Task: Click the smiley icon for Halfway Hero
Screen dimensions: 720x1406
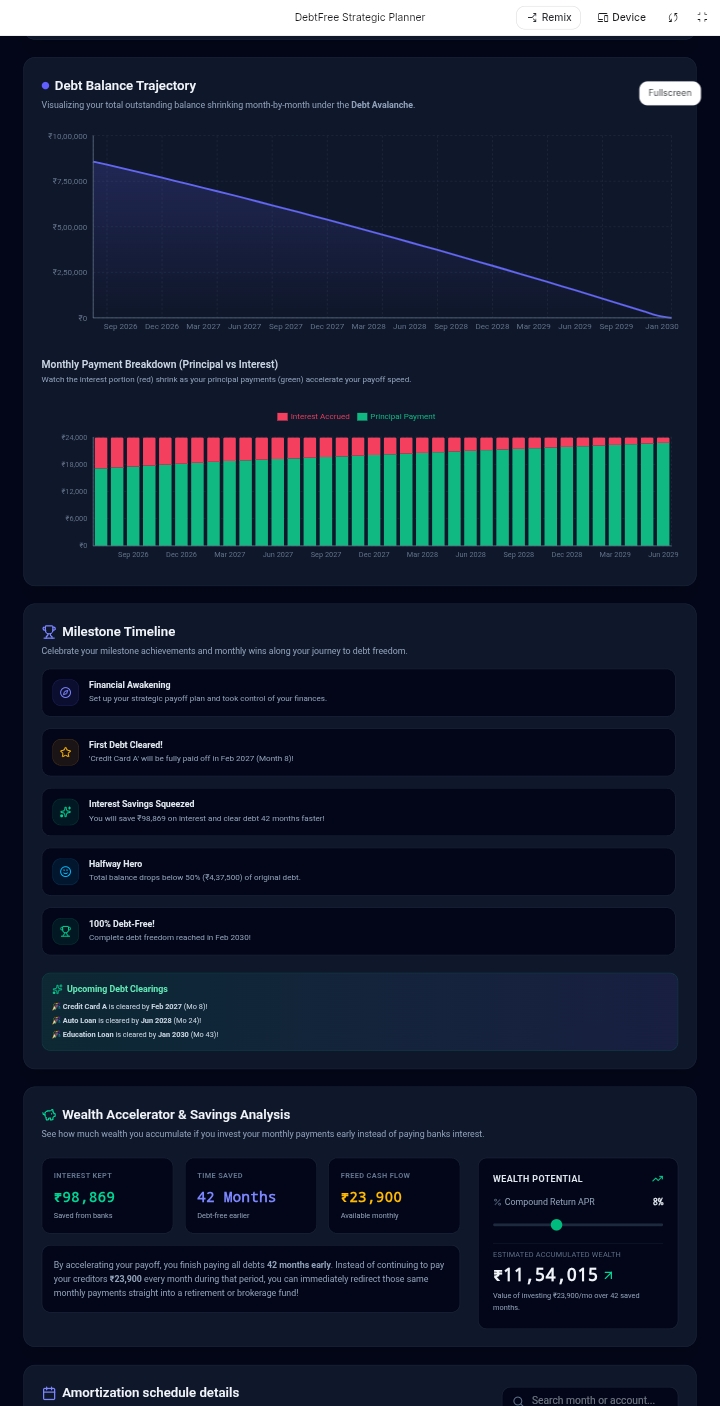Action: (x=66, y=871)
